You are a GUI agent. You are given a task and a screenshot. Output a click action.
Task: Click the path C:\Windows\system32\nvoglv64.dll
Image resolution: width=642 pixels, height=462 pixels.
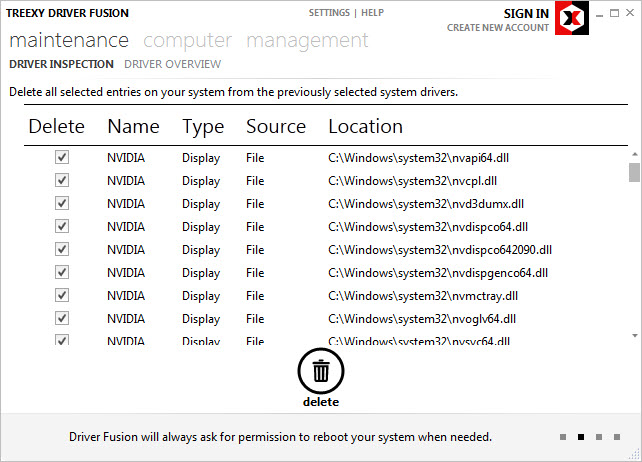422,319
